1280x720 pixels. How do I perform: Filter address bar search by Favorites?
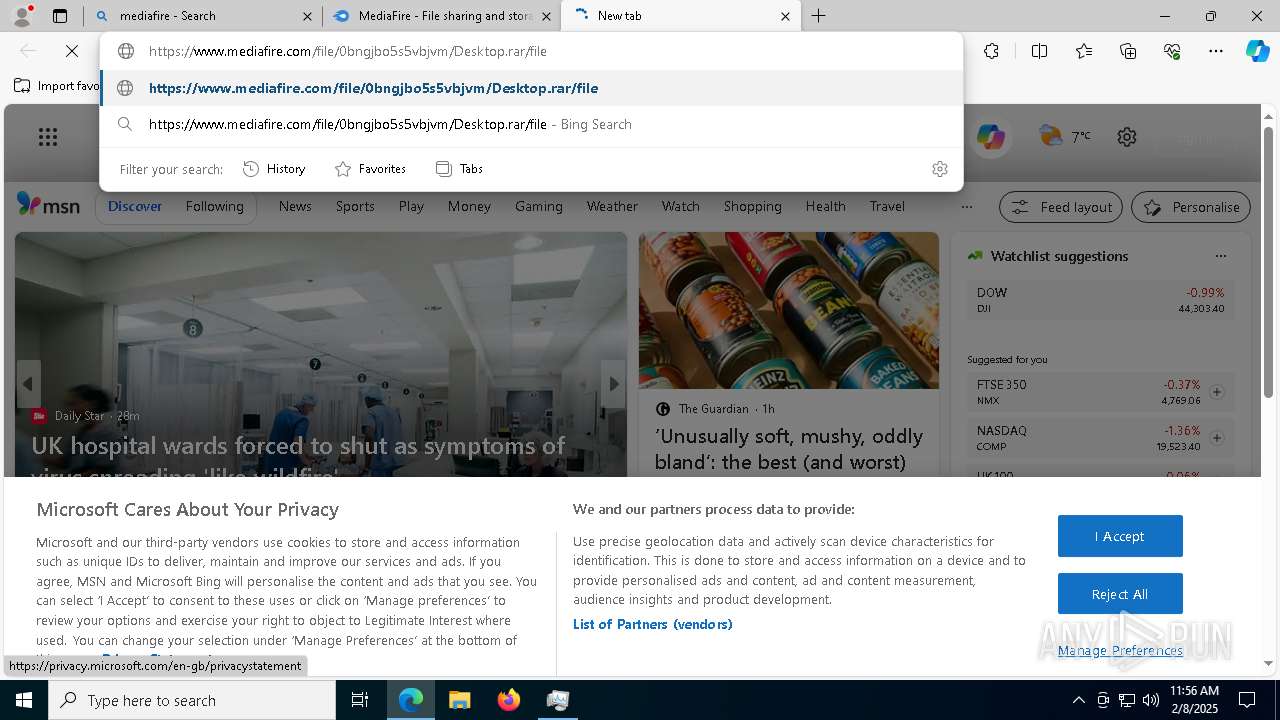tap(370, 169)
